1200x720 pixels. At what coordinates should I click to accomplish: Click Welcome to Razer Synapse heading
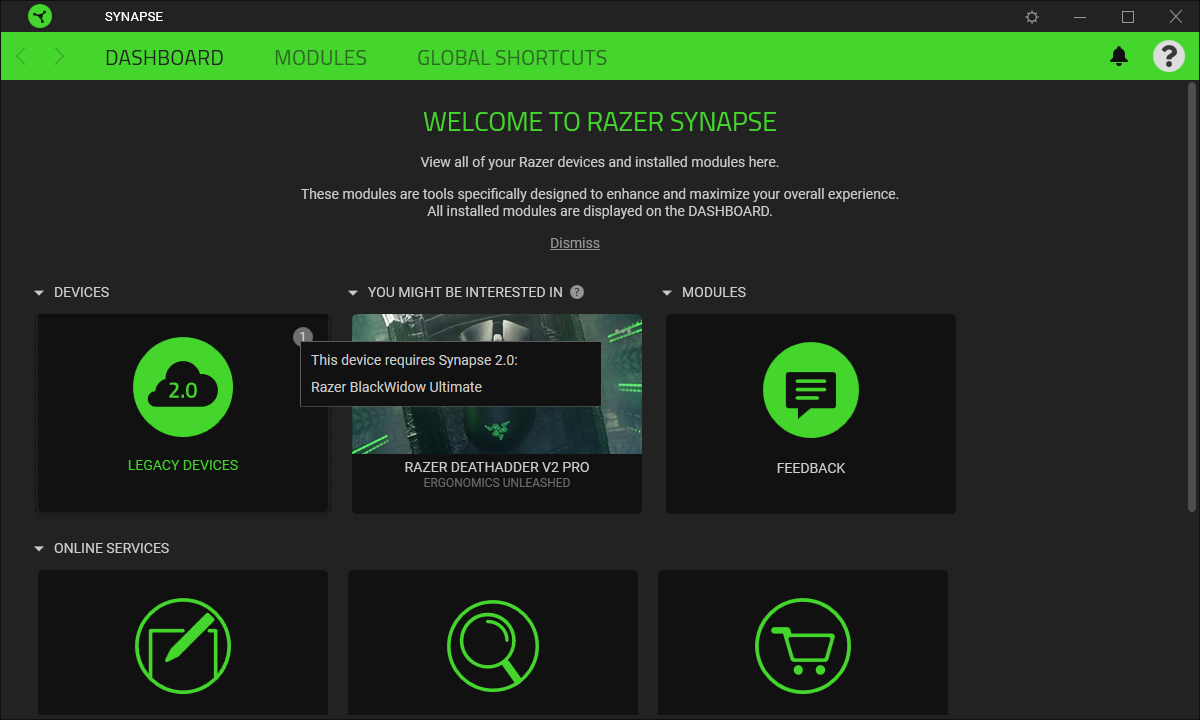tap(600, 122)
